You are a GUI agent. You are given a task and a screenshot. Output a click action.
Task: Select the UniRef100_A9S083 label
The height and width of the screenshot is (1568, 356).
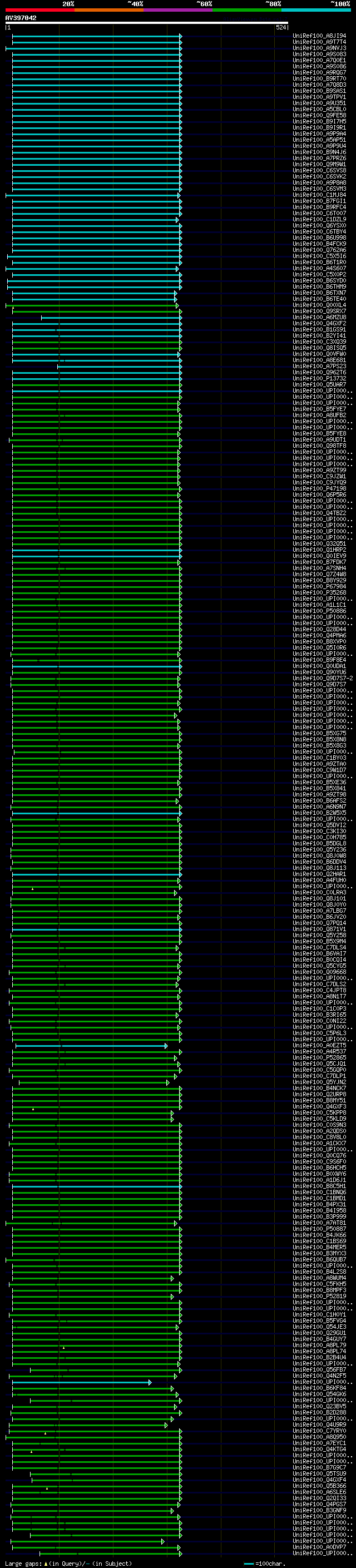[x=319, y=55]
